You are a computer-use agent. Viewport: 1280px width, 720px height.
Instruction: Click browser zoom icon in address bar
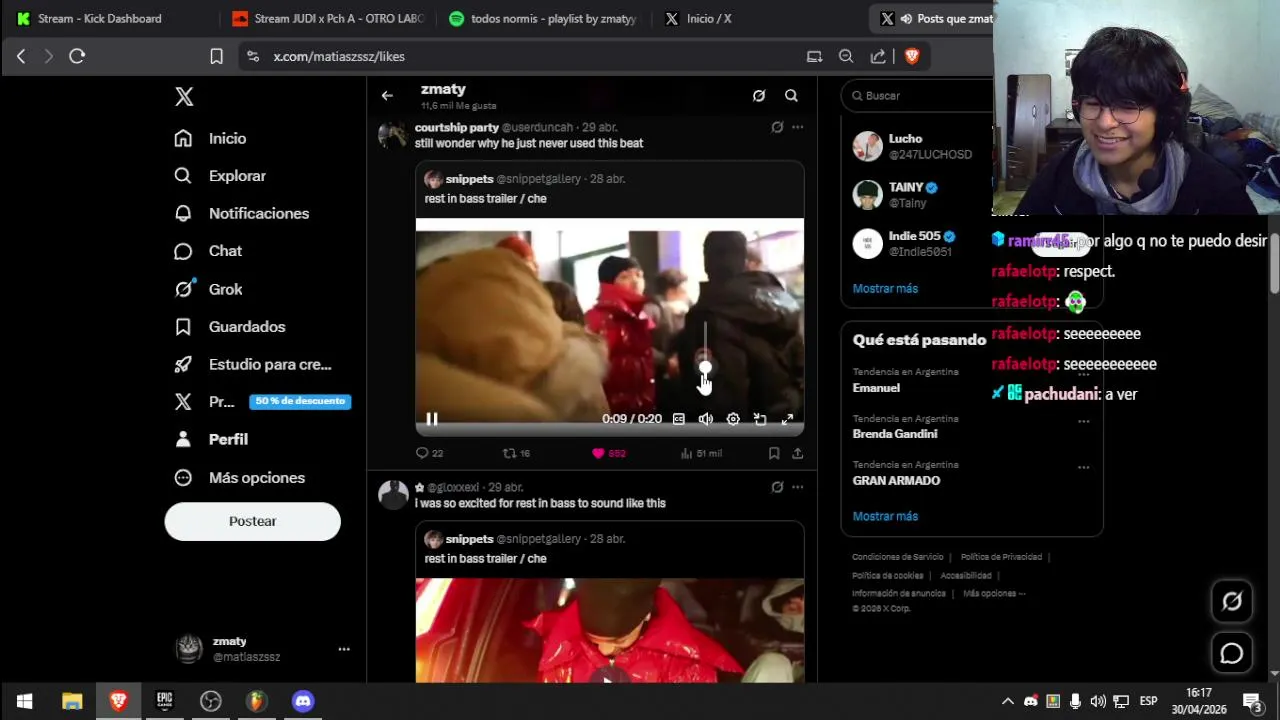[x=846, y=56]
